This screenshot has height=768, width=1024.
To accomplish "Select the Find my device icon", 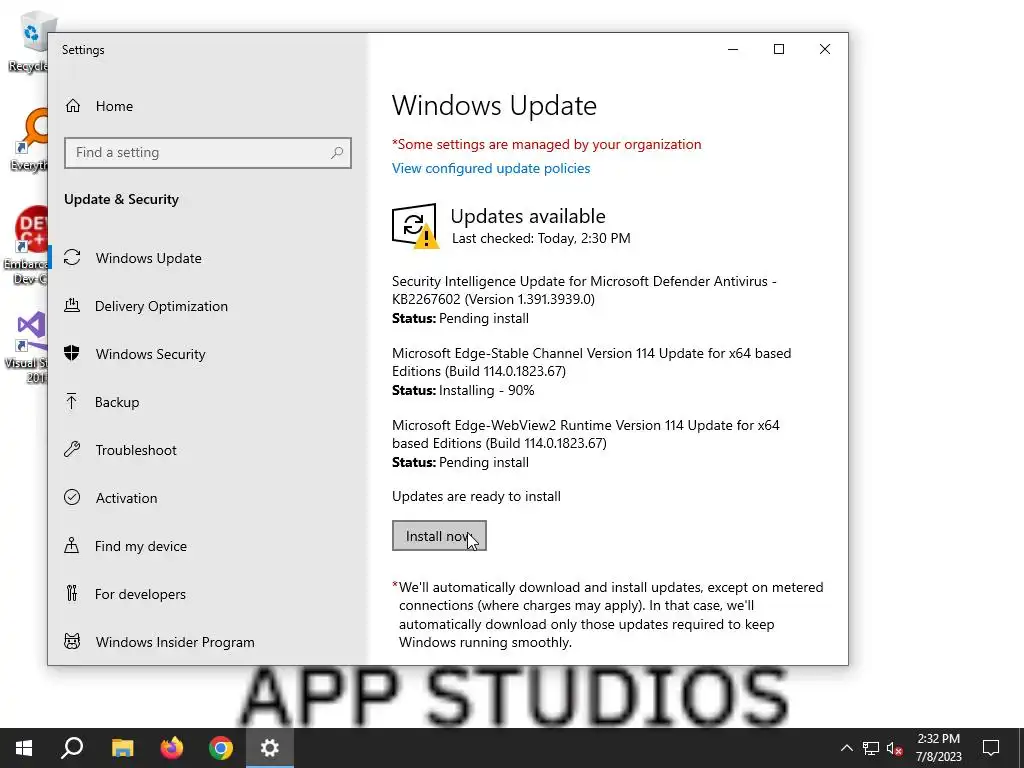I will pyautogui.click(x=72, y=545).
